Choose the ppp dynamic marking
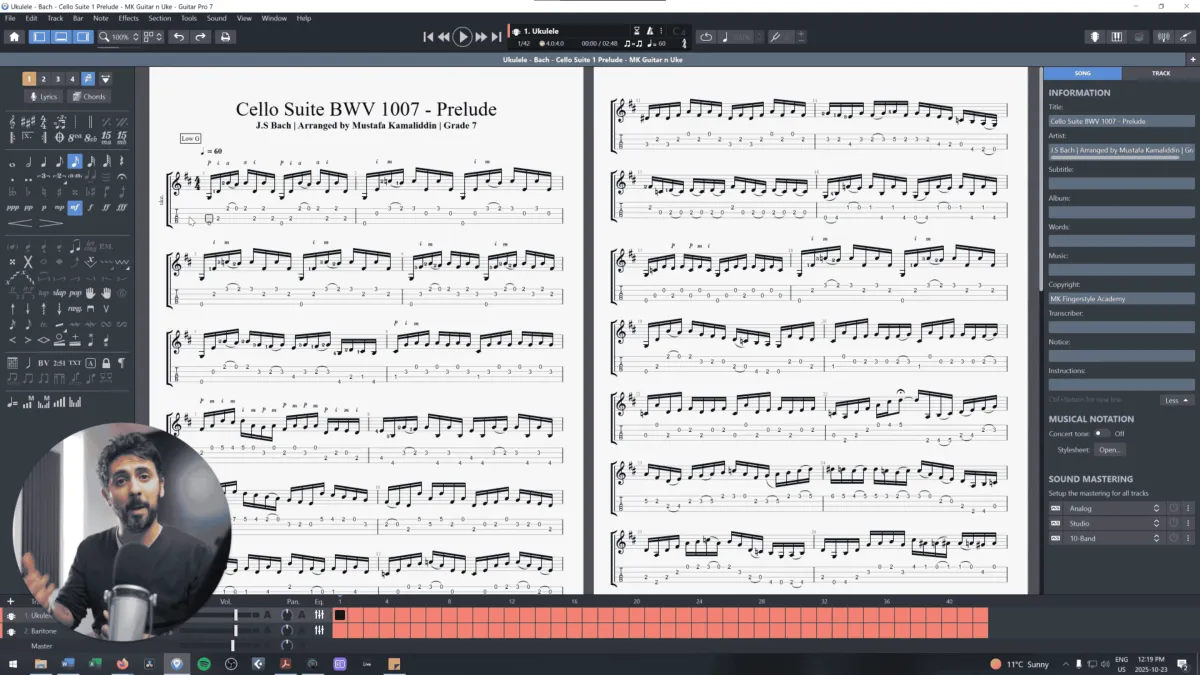This screenshot has width=1200, height=675. coord(13,207)
